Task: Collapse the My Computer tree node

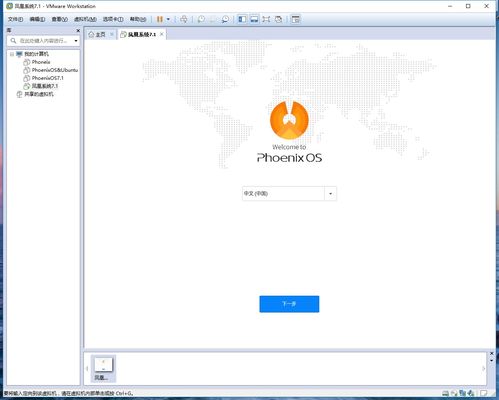Action: point(12,54)
